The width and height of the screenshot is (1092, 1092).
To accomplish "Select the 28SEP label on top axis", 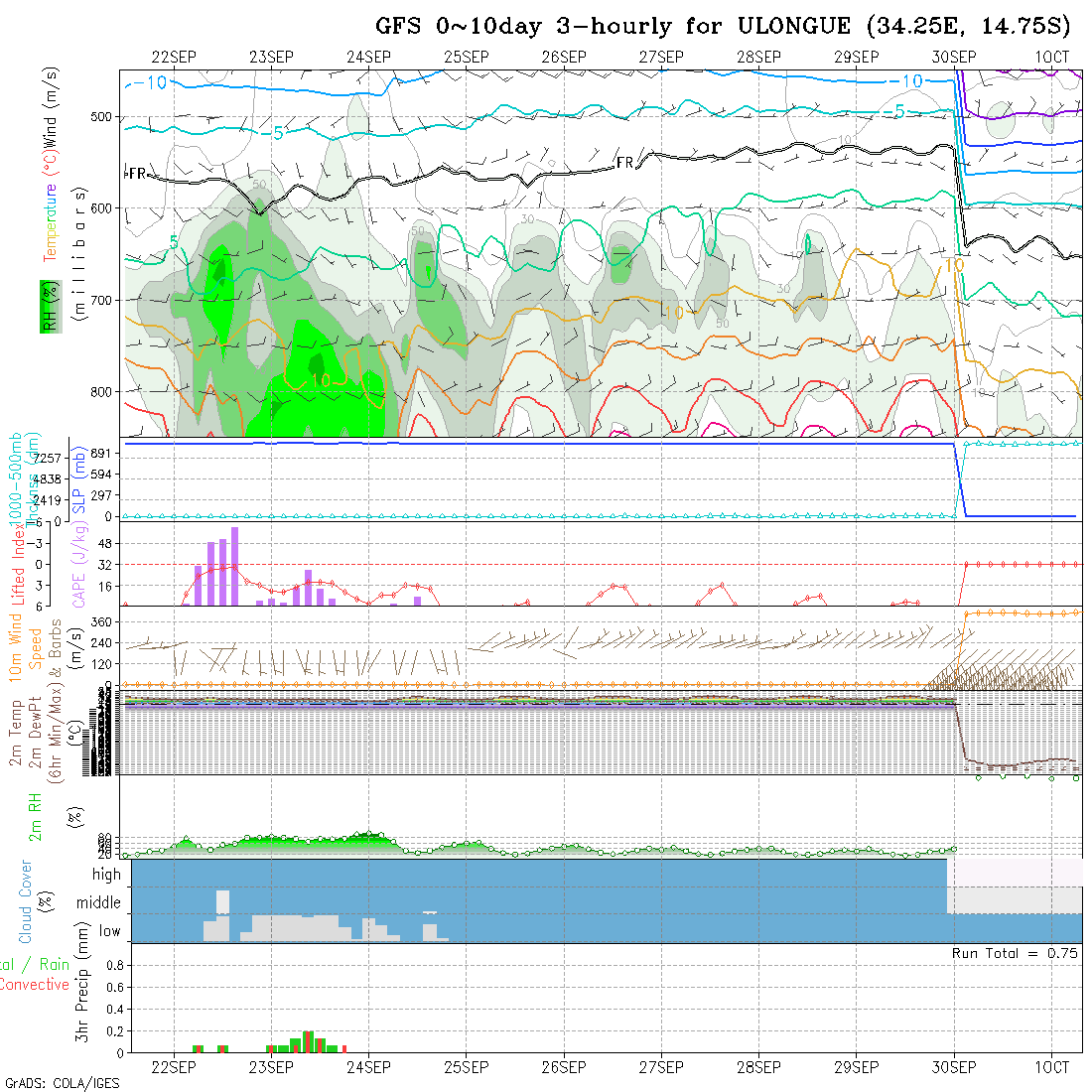I will pos(758,57).
